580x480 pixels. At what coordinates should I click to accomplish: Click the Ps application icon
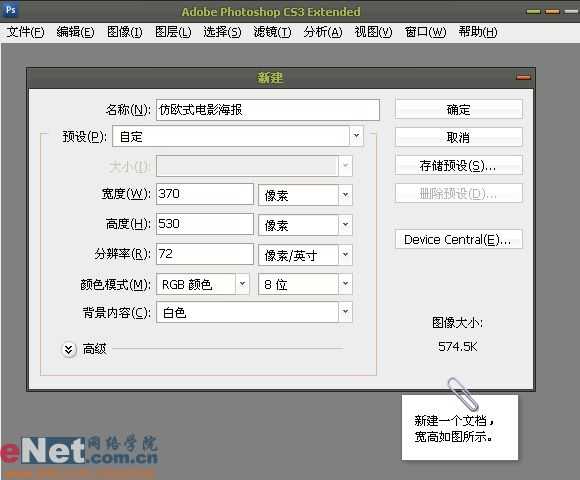(x=10, y=9)
